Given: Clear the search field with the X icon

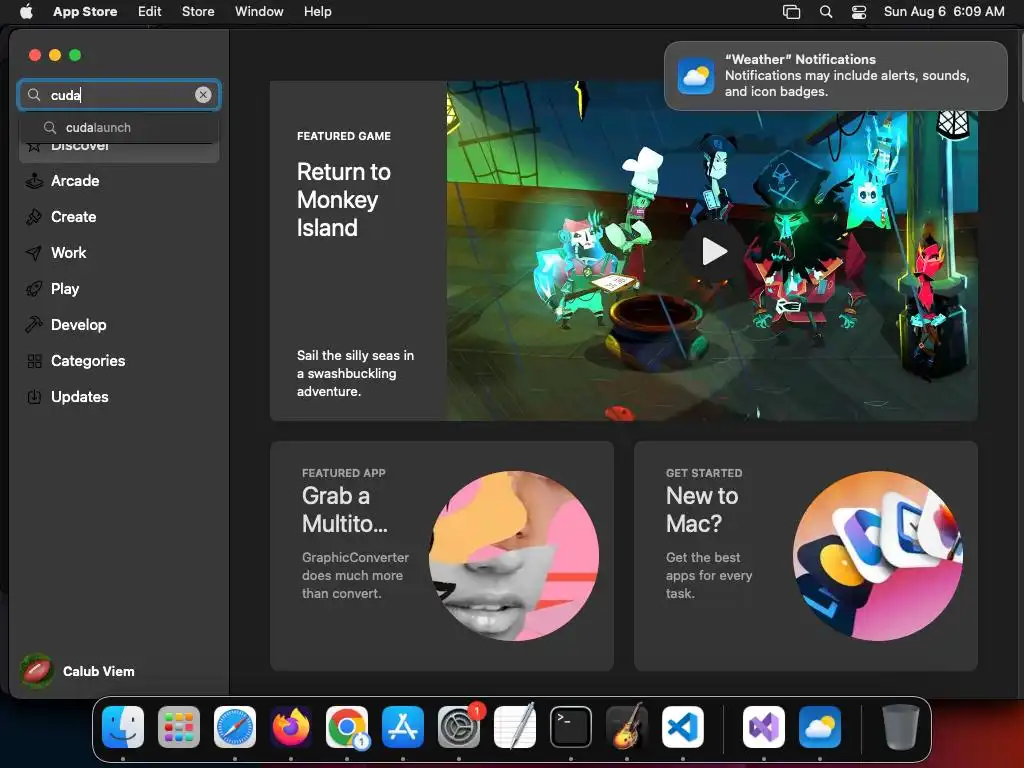Looking at the screenshot, I should (203, 95).
